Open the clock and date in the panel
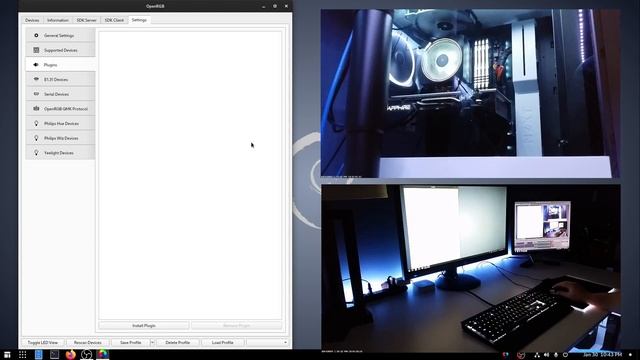Image resolution: width=640 pixels, height=360 pixels. click(x=602, y=355)
